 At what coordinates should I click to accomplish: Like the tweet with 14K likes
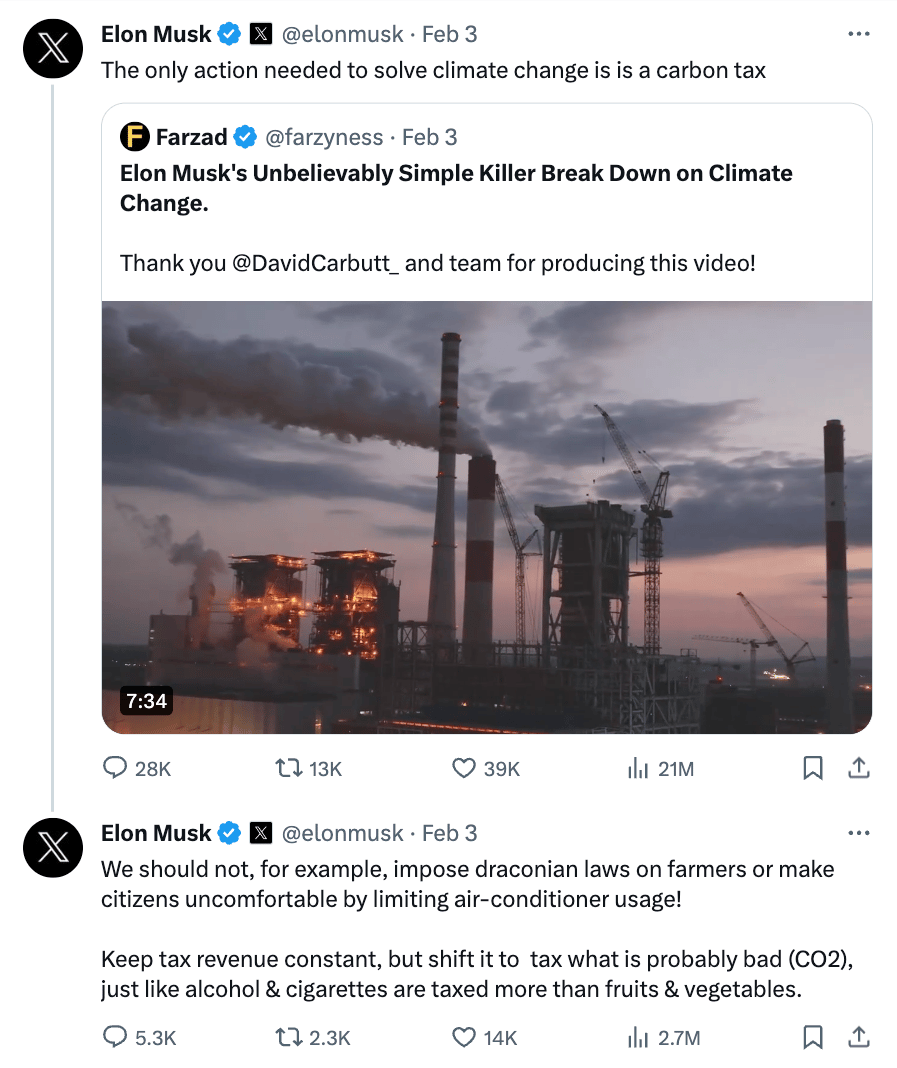click(x=463, y=1038)
